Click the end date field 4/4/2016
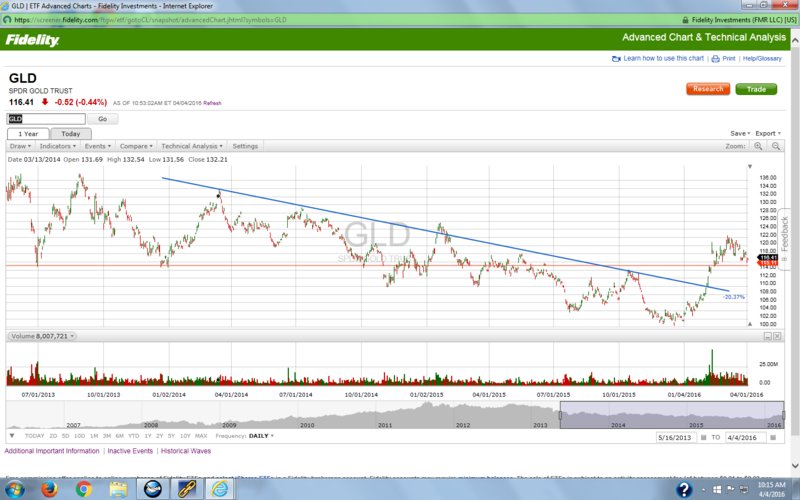800x500 pixels. pos(745,437)
